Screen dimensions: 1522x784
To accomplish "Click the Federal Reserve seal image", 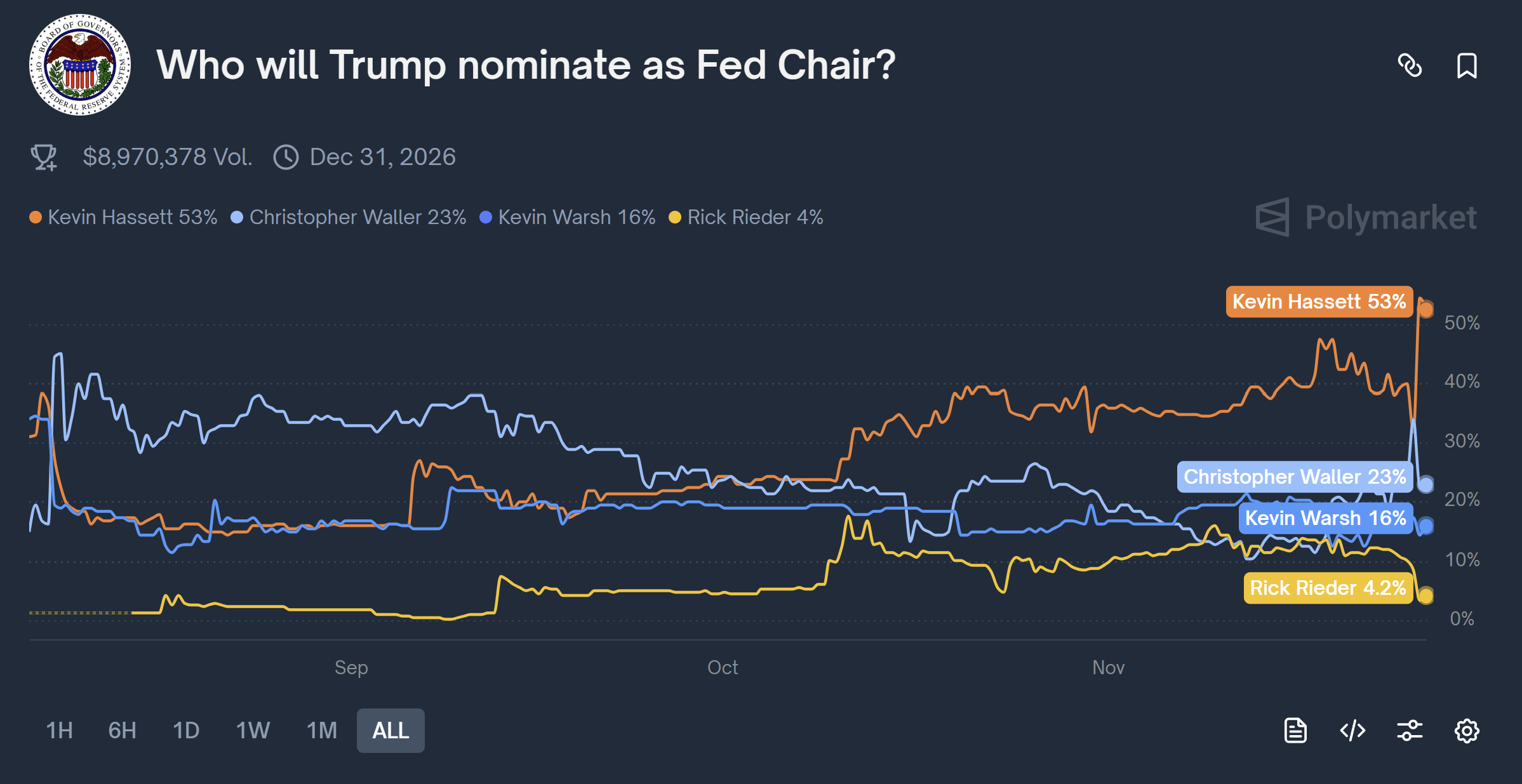I will [x=79, y=65].
